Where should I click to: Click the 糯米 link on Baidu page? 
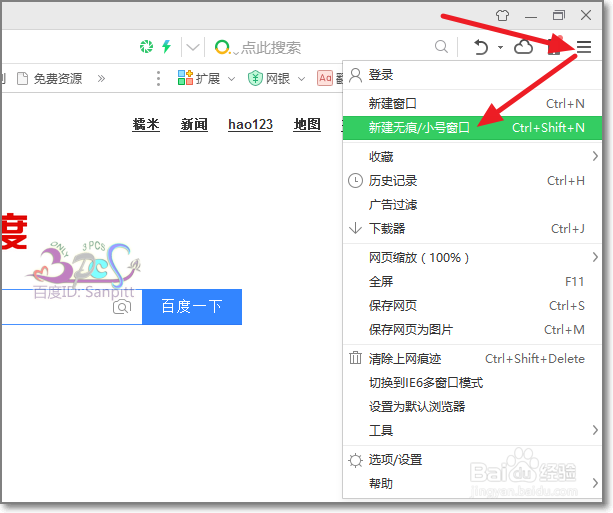coord(146,124)
